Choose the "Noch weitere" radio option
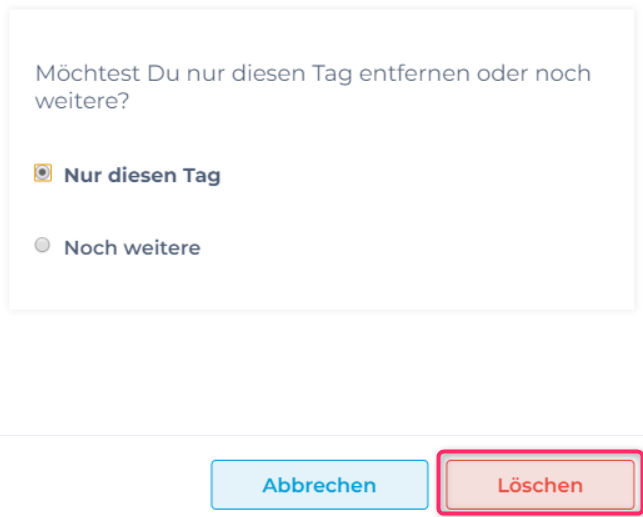This screenshot has width=643, height=517. tap(42, 245)
